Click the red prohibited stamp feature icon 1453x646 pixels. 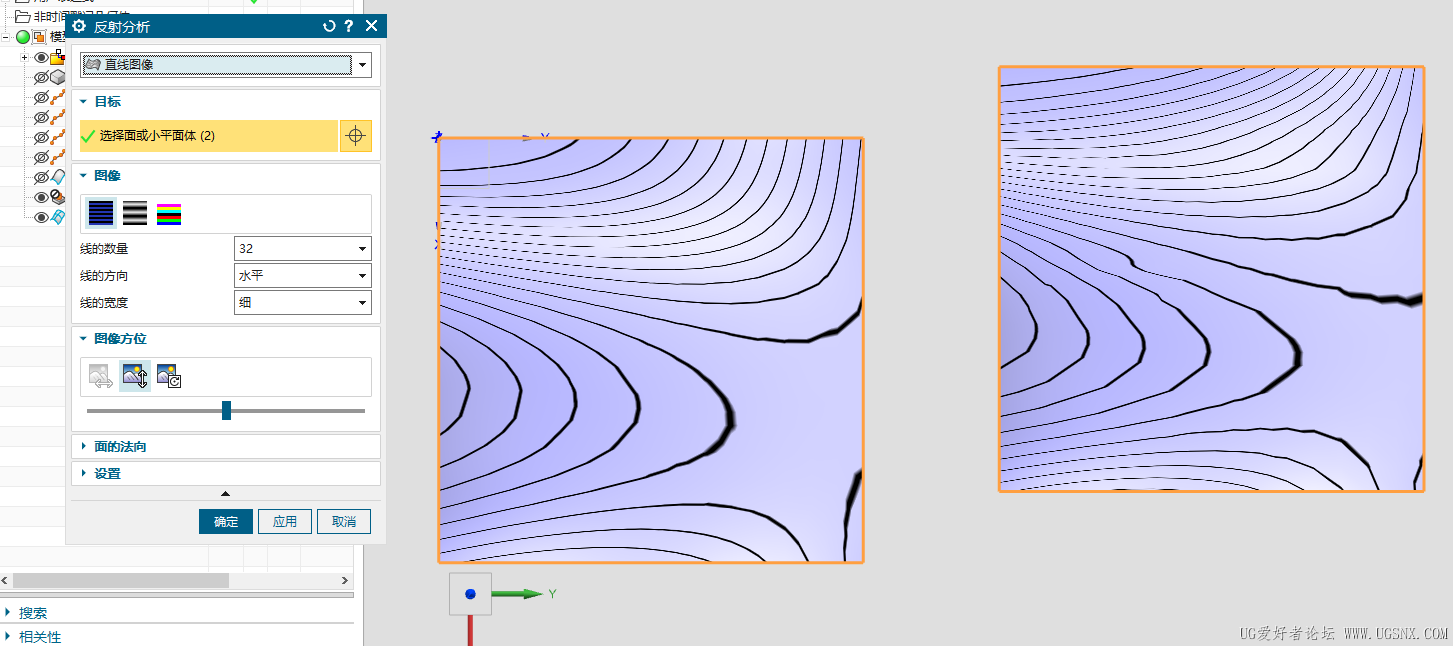[57, 197]
